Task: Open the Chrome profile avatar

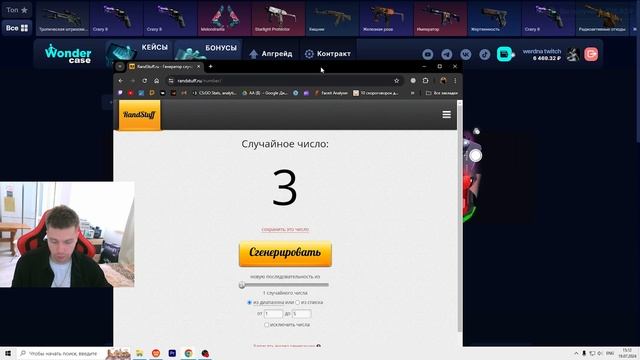Action: click(x=443, y=81)
